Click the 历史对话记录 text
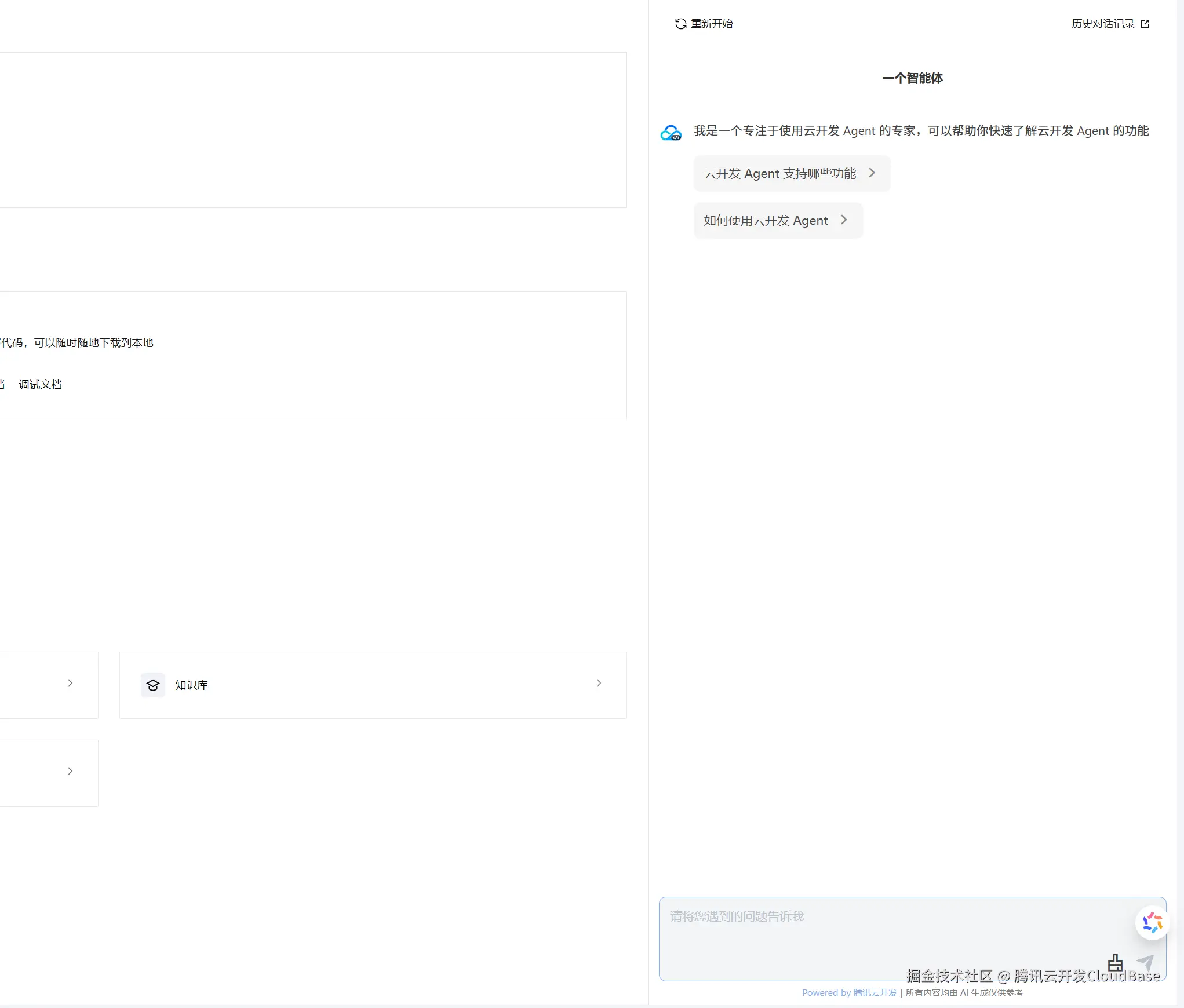 click(x=1102, y=24)
